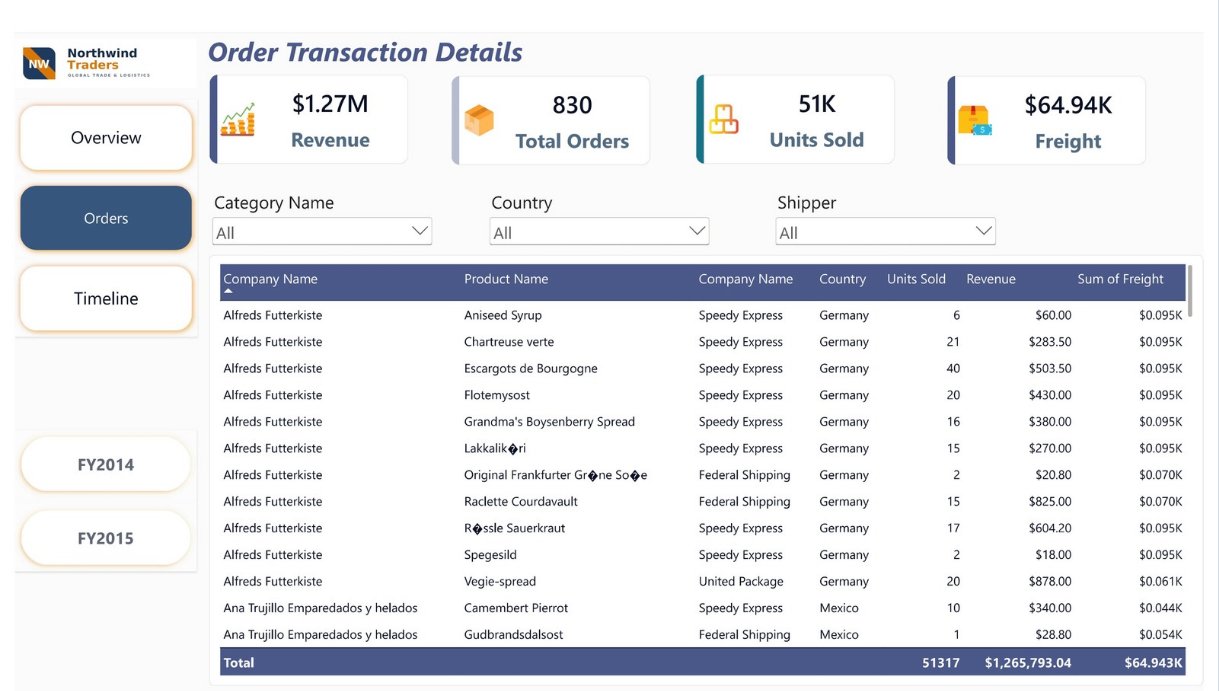Select the Orders navigation button

[x=106, y=218]
